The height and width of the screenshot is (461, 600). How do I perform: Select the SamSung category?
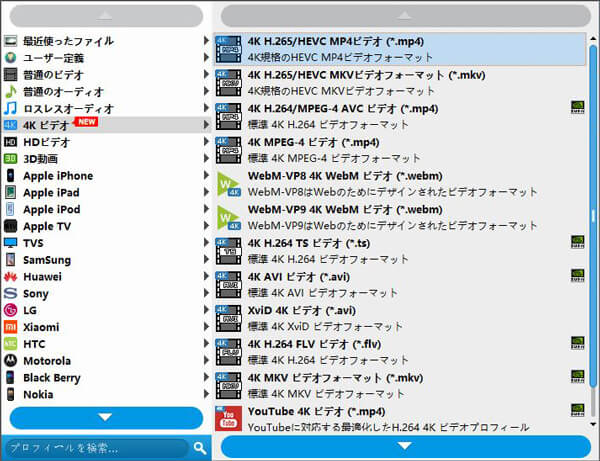pyautogui.click(x=106, y=260)
